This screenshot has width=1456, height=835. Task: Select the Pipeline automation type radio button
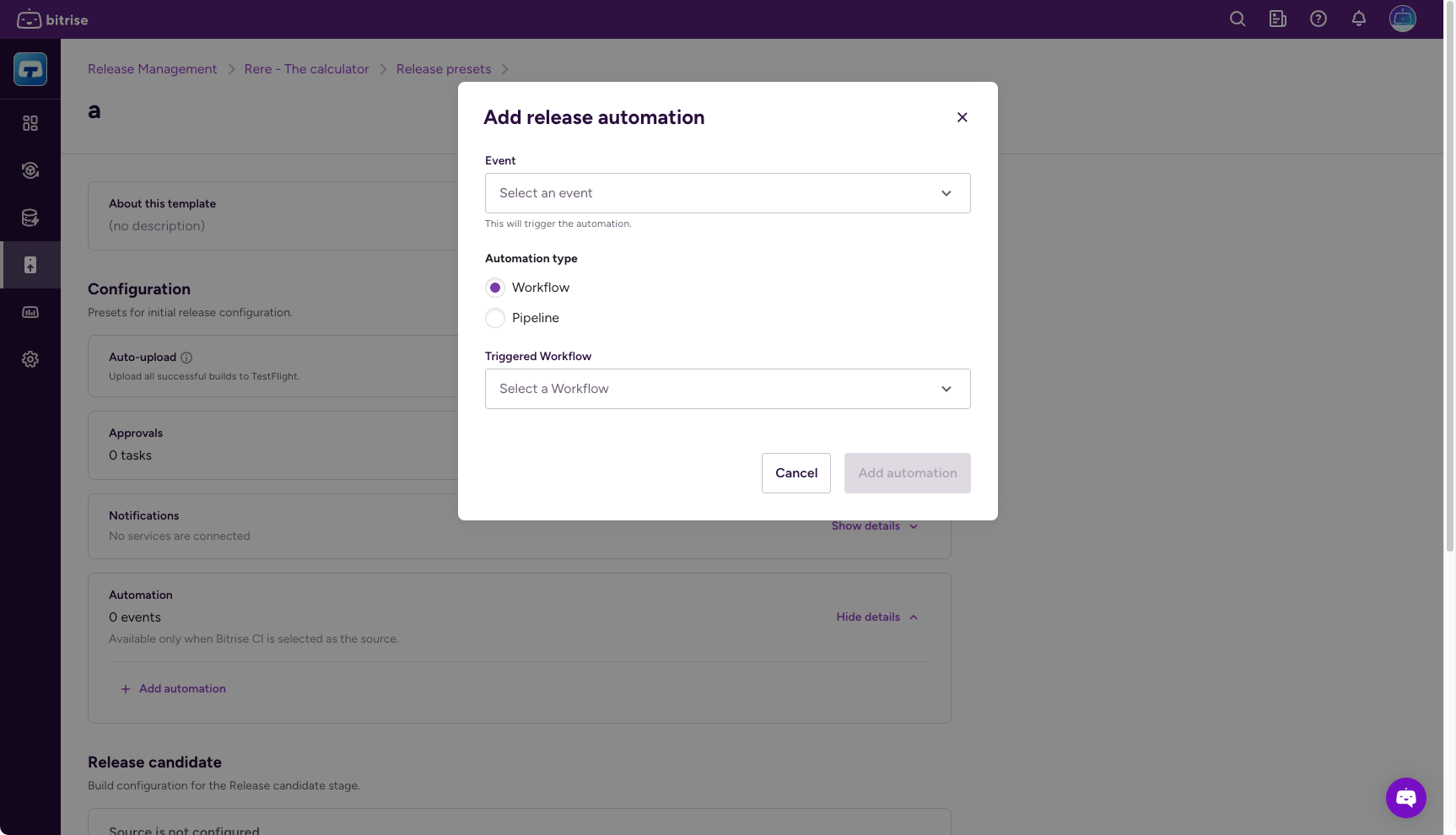(495, 318)
